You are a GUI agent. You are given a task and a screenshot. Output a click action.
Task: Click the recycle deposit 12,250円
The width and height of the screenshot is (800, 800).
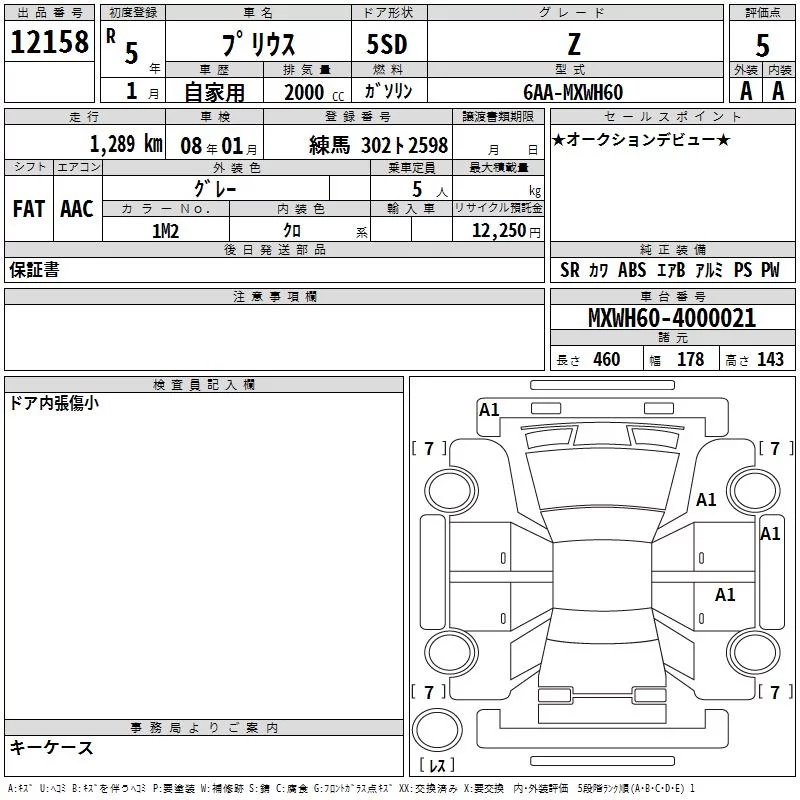pyautogui.click(x=506, y=231)
